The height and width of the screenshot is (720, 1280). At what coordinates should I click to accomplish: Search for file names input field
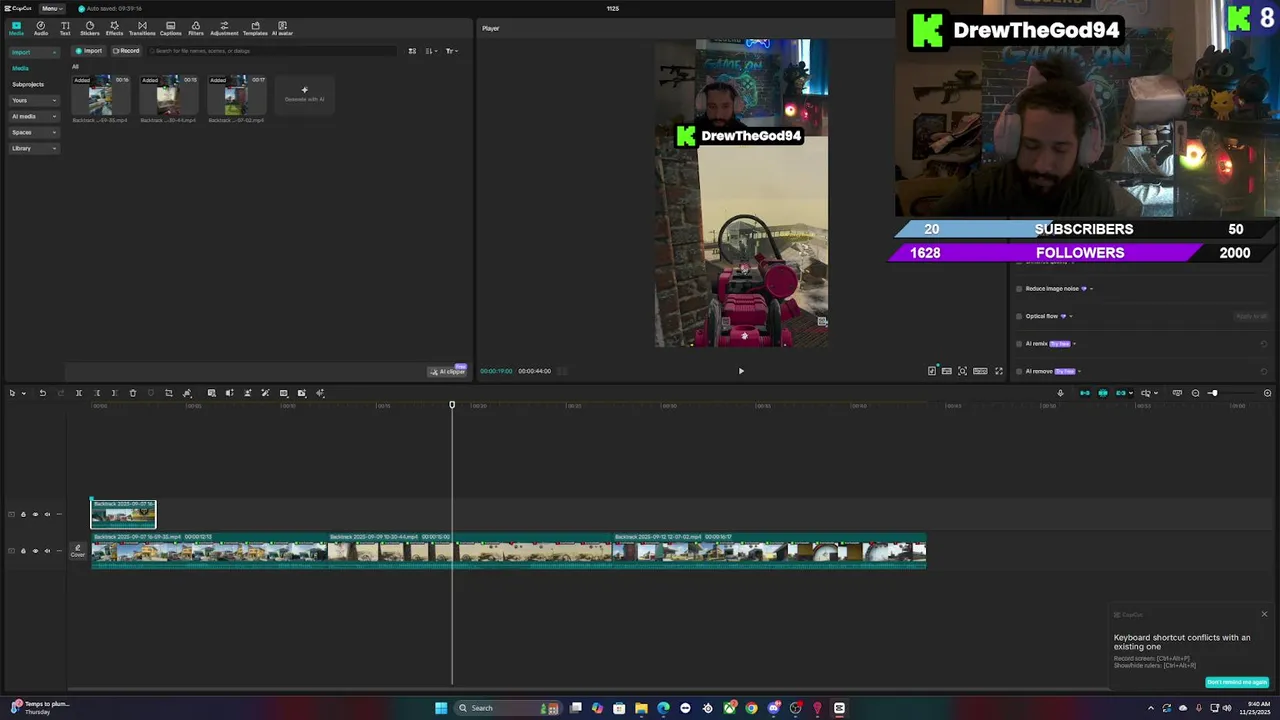coord(270,51)
